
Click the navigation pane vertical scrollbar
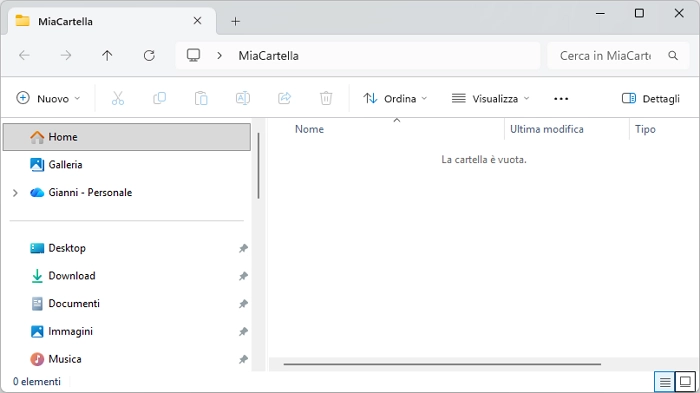pyautogui.click(x=258, y=166)
